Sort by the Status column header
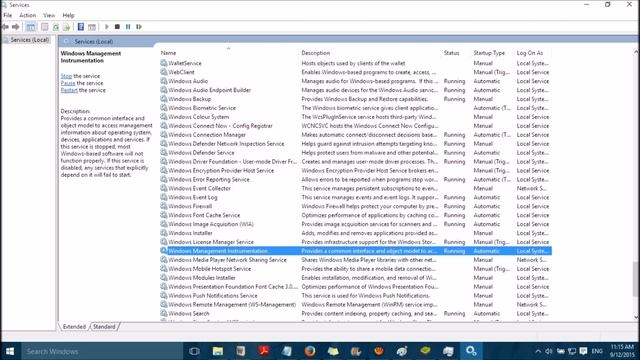Screen dimensions: 640x360 coord(456,53)
